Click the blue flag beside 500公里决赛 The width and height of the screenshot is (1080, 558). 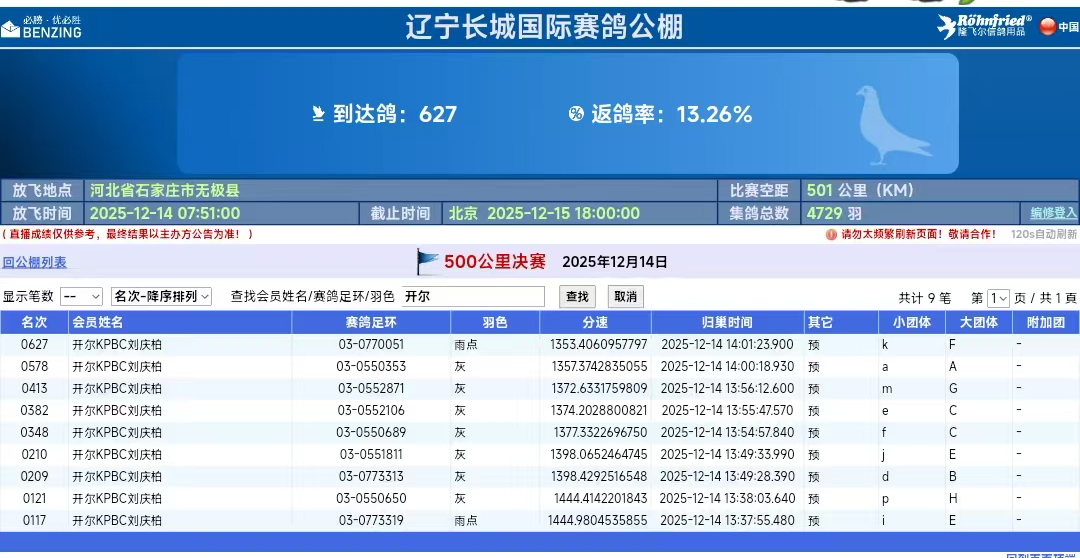click(x=428, y=262)
